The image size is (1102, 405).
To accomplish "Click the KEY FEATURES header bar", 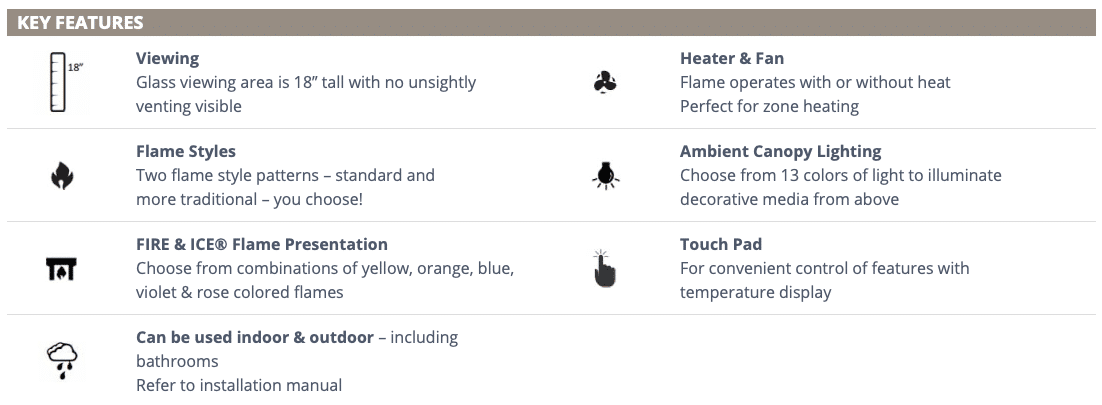I will (x=551, y=22).
